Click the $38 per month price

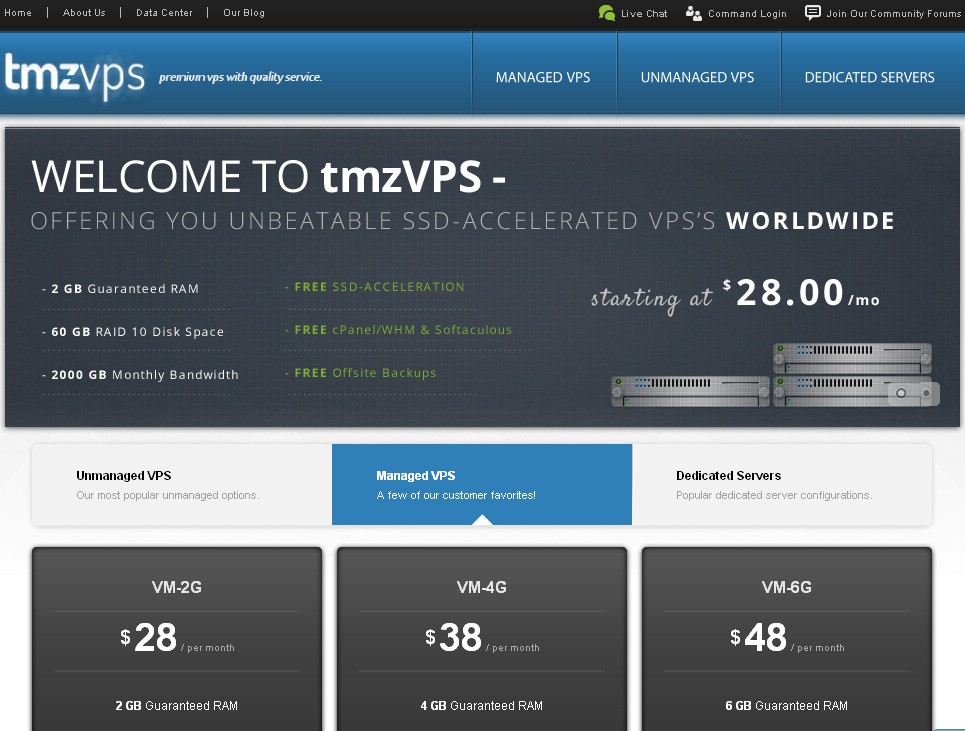pos(482,638)
